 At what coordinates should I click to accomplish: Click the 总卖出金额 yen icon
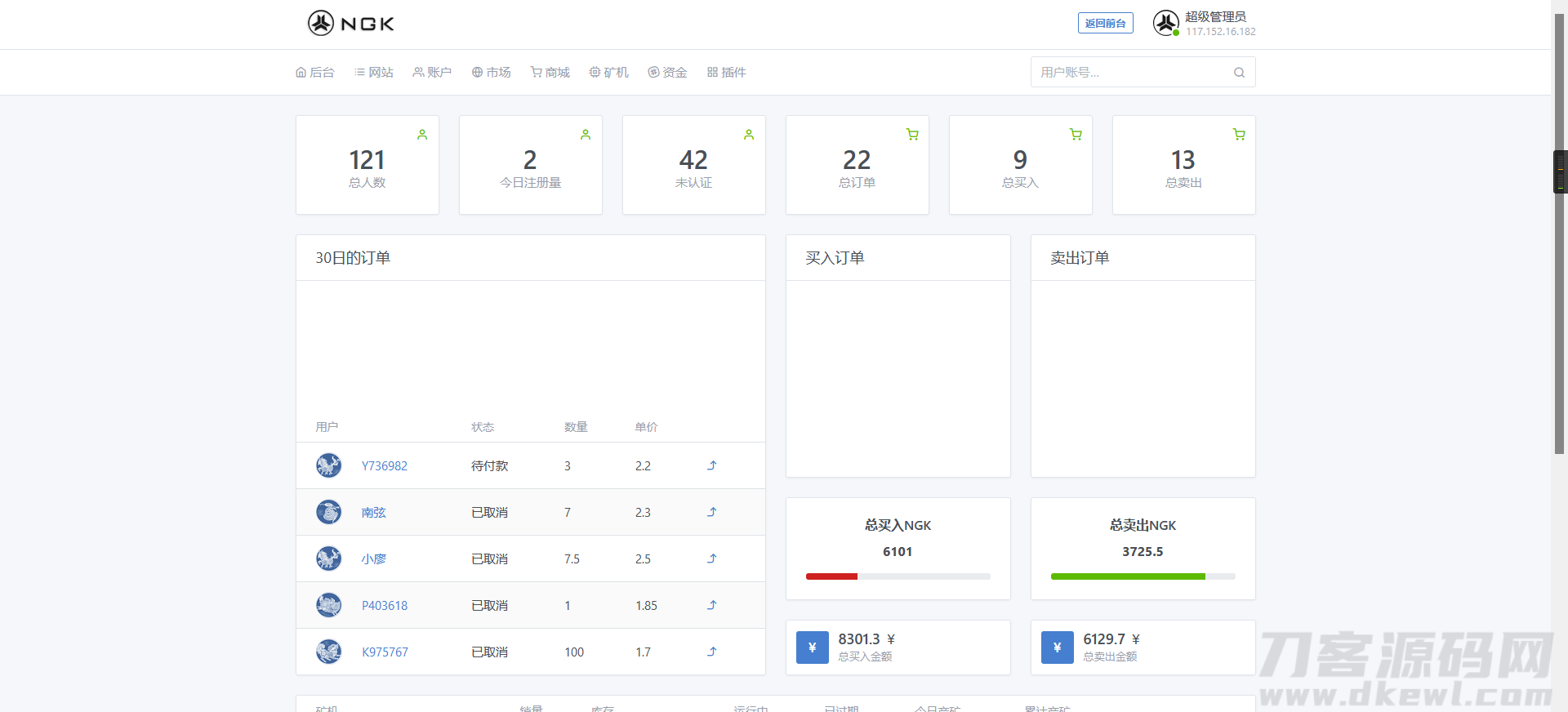tap(1057, 647)
